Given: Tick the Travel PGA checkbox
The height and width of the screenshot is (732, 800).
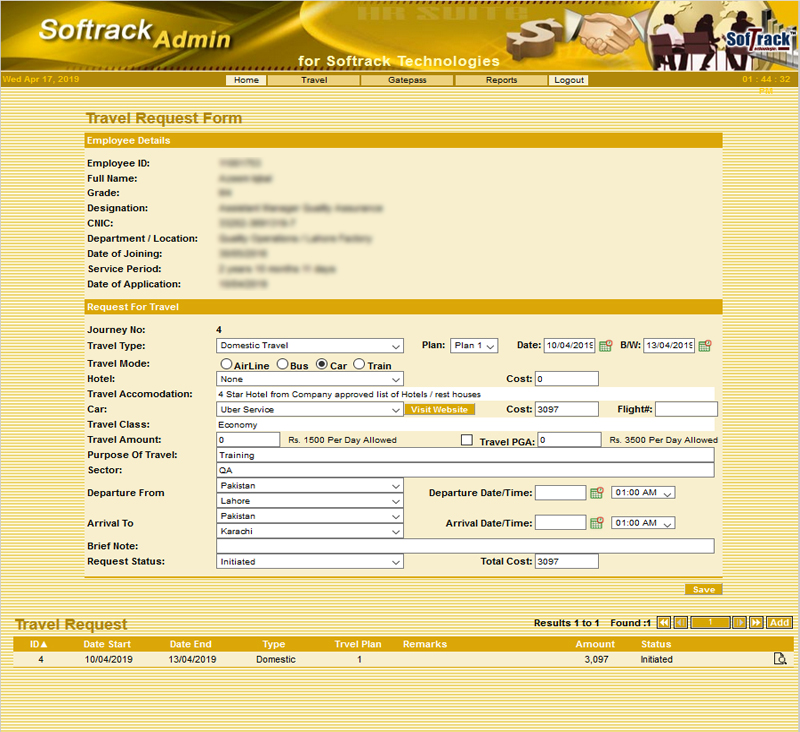Looking at the screenshot, I should point(466,440).
